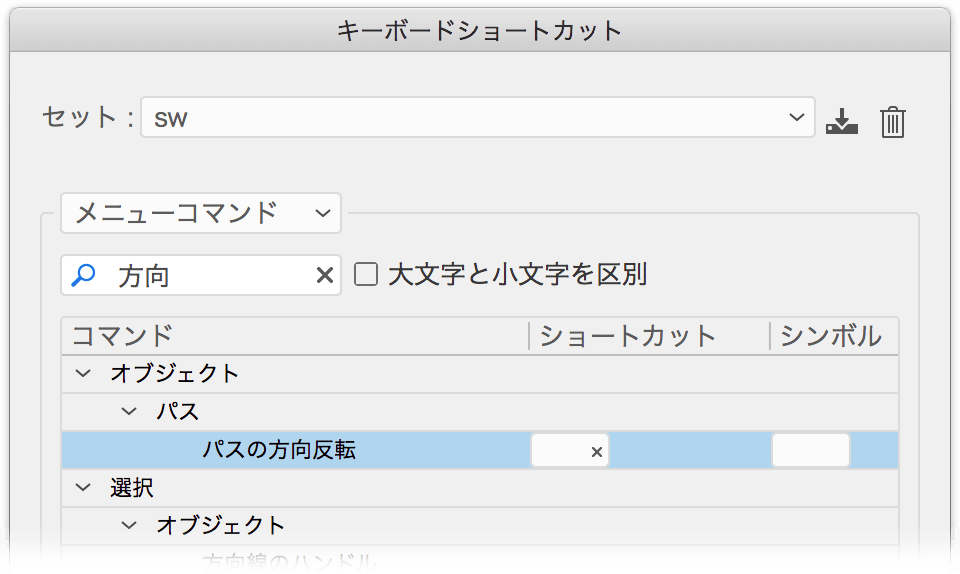Image resolution: width=960 pixels, height=574 pixels.
Task: Clear shortcut for パスの方向反転 with small x
Action: tap(597, 452)
